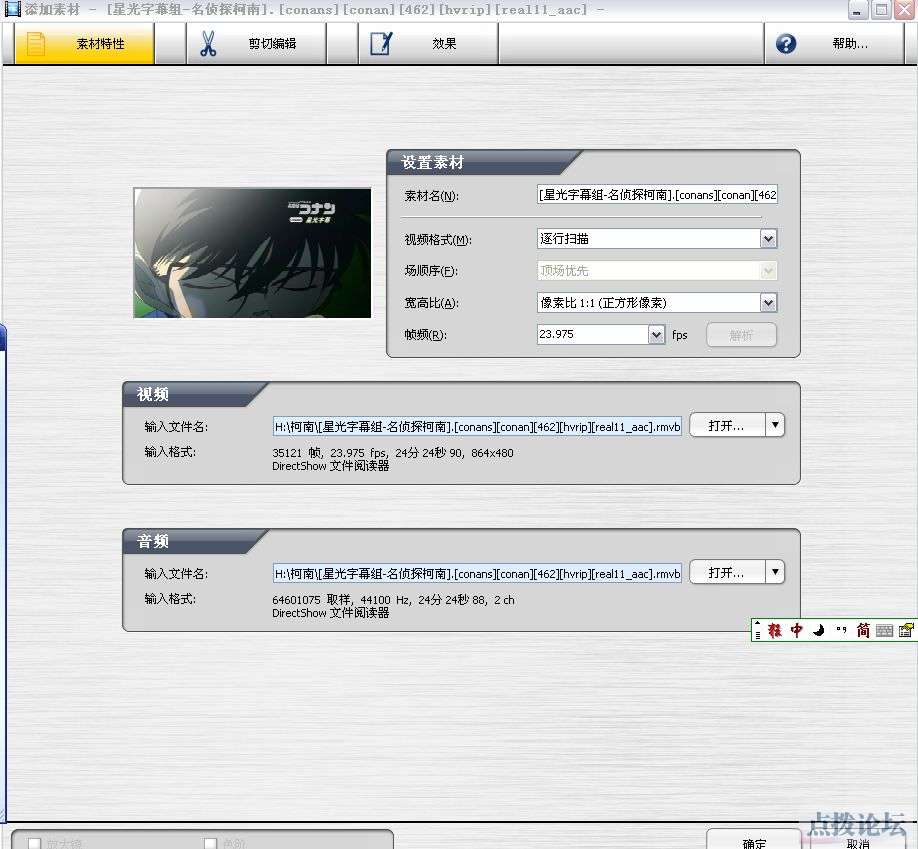Click 打开... in the 视频 section

point(727,426)
